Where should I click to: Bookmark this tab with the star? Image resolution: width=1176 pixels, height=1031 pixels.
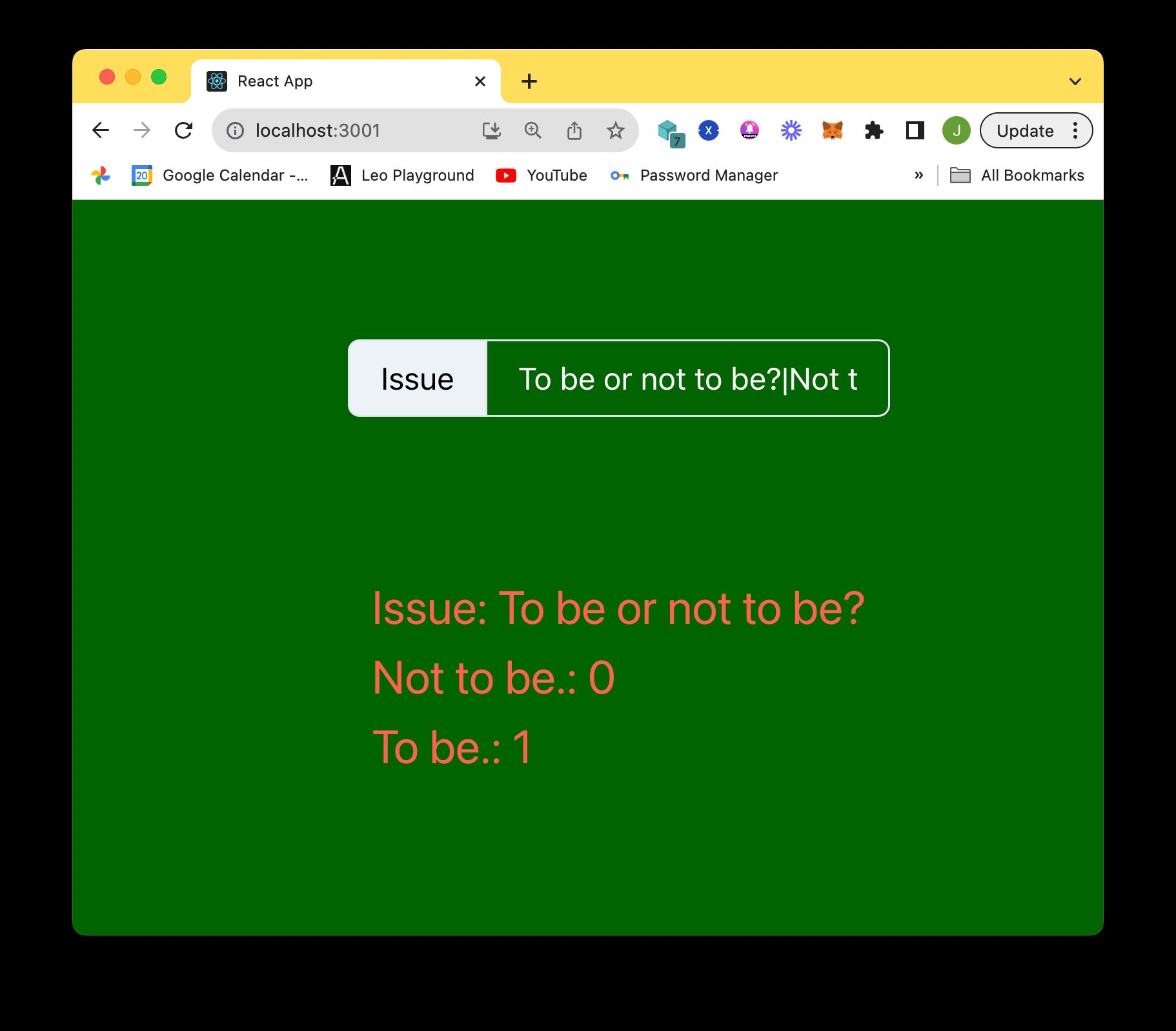point(616,131)
